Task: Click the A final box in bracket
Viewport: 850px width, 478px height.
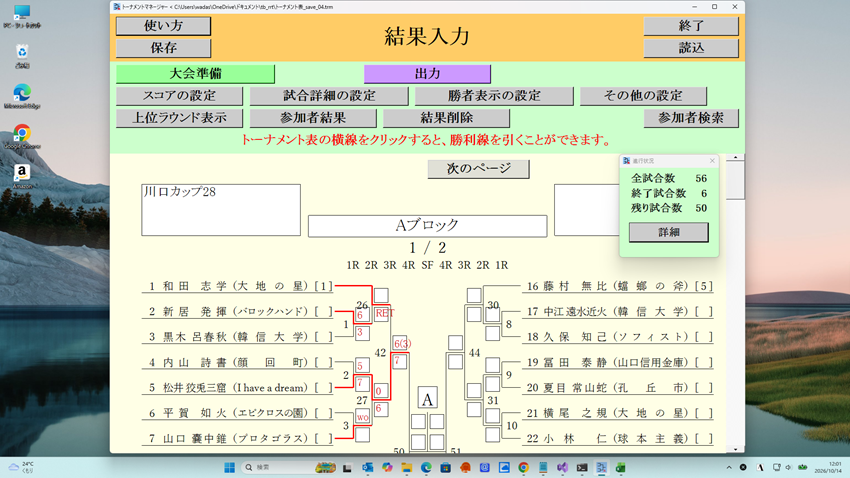Action: pos(427,399)
